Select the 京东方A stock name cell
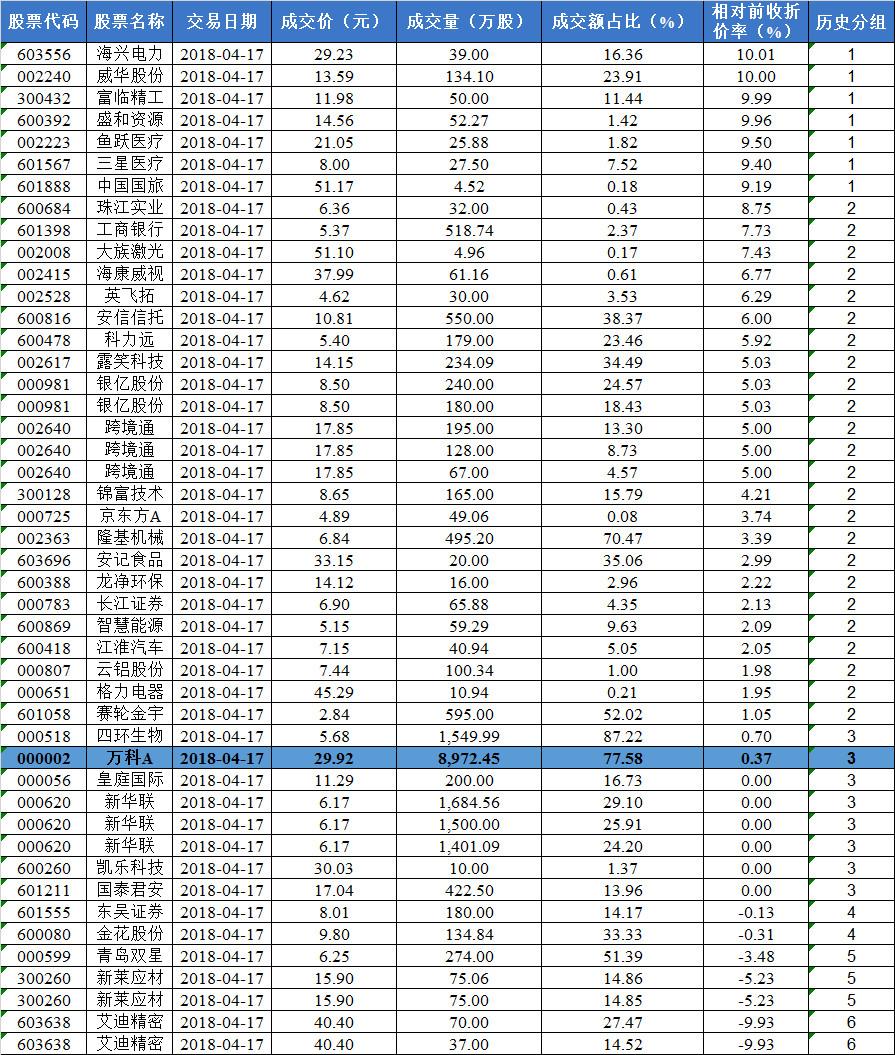This screenshot has width=895, height=1055. click(130, 516)
